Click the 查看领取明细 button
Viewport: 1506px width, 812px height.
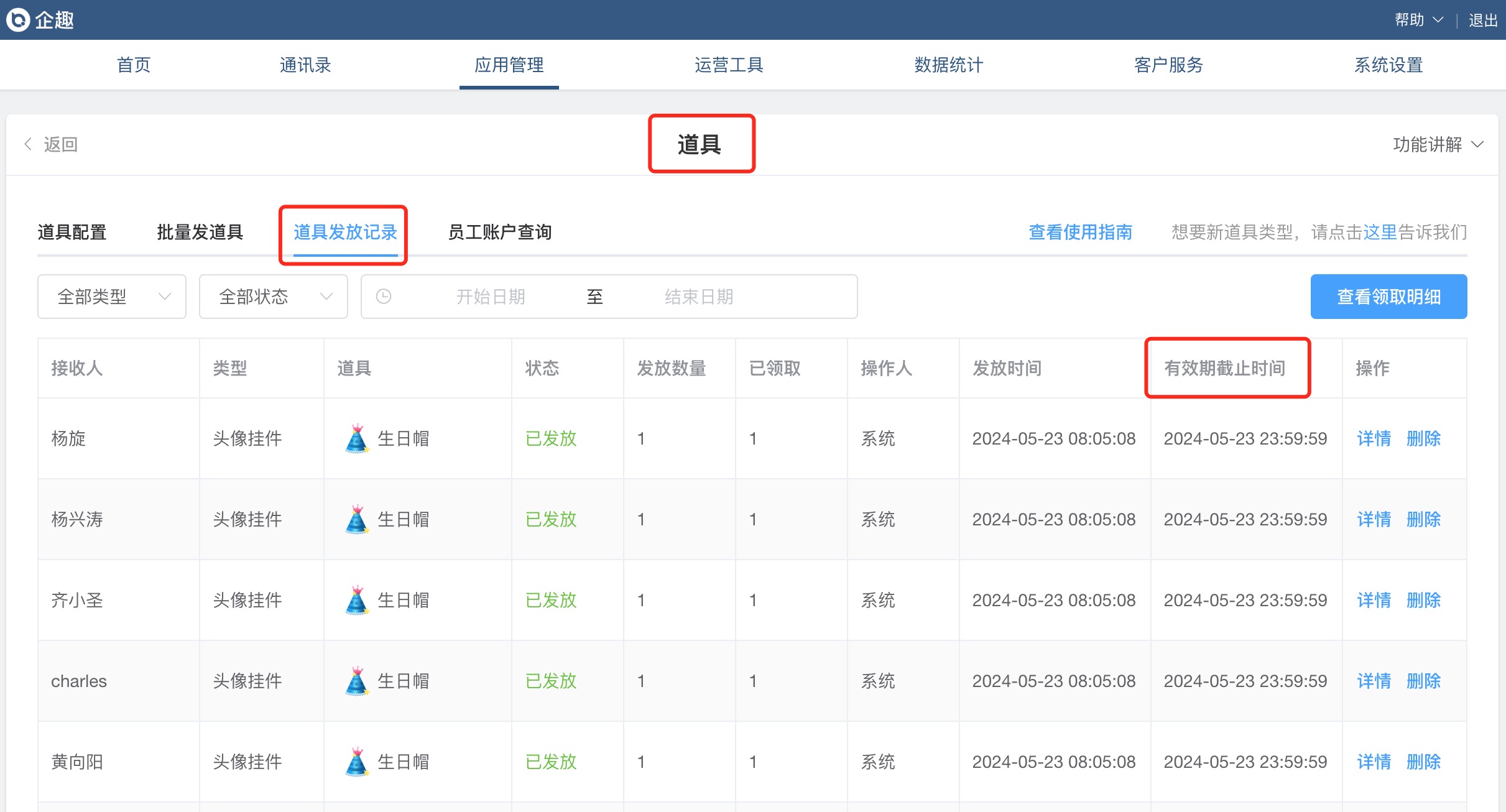(1388, 297)
